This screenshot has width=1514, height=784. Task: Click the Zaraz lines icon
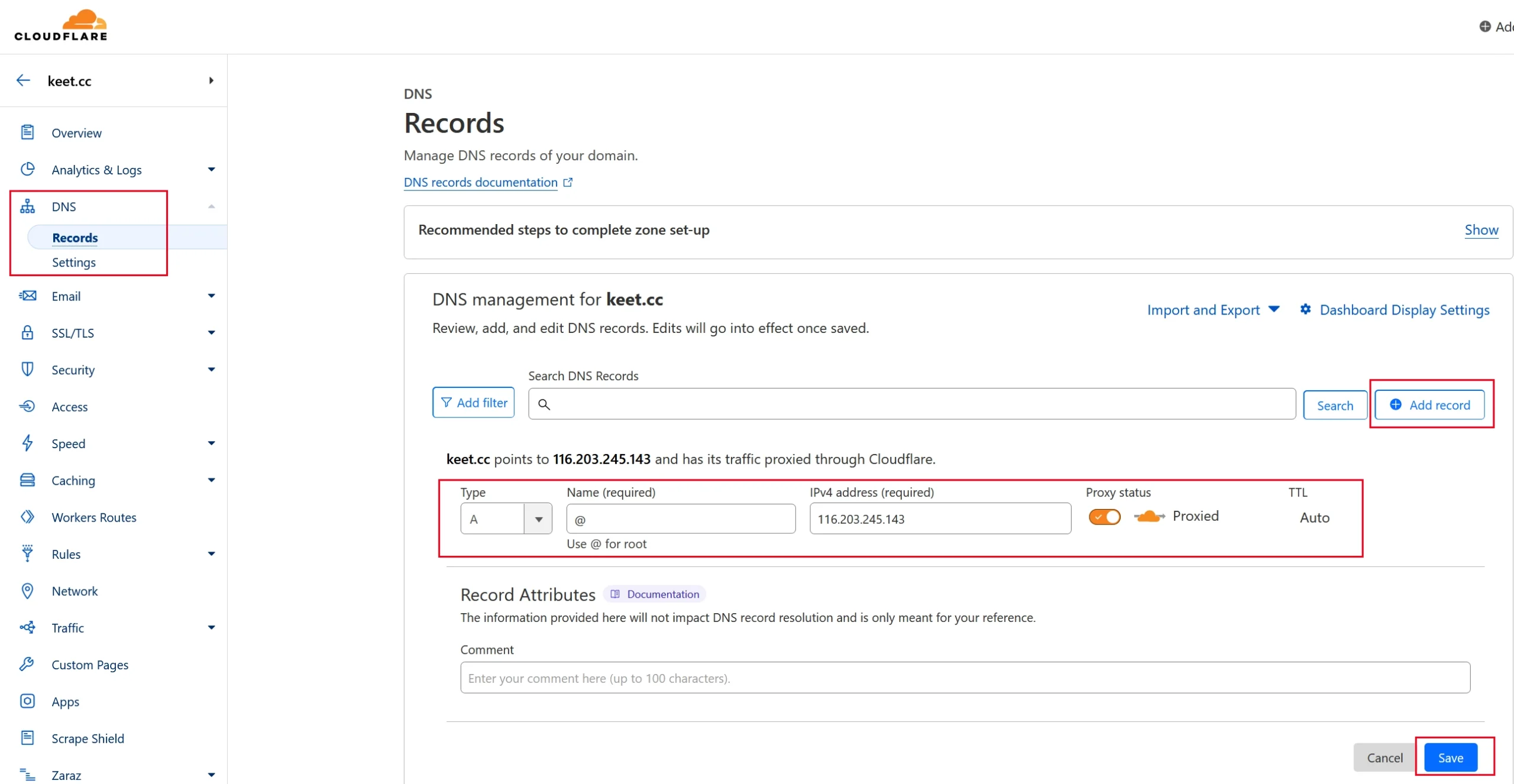[27, 775]
